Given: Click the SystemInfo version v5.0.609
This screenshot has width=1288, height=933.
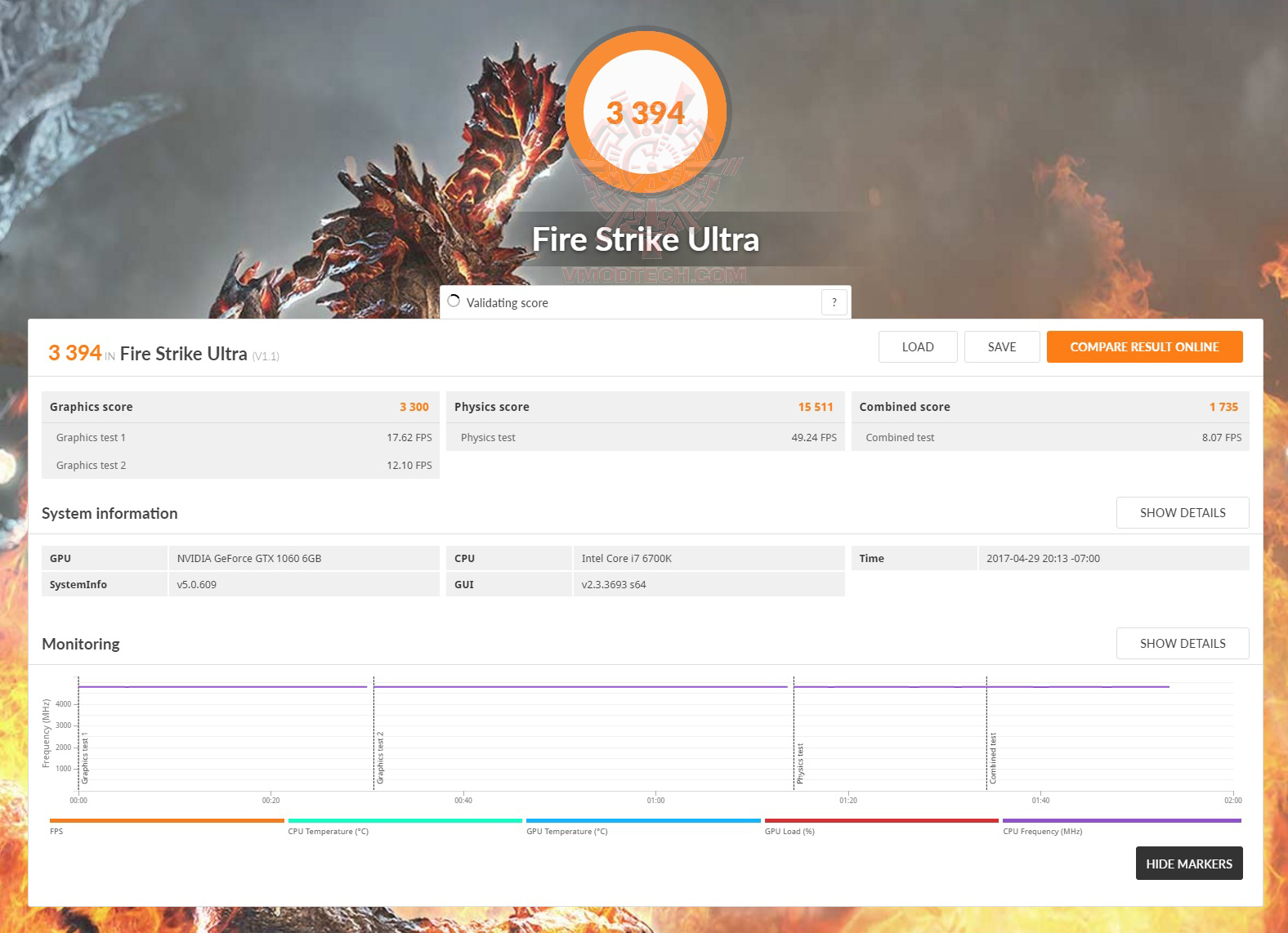Looking at the screenshot, I should pyautogui.click(x=197, y=585).
